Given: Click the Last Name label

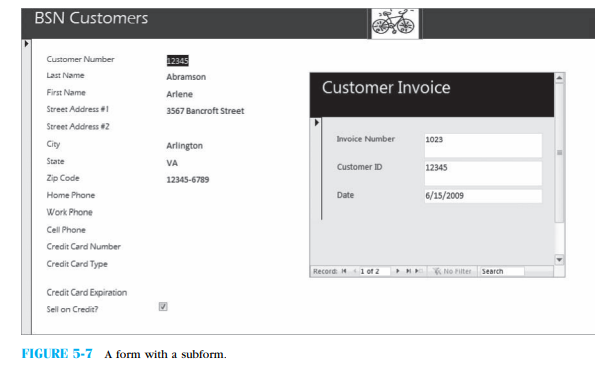Looking at the screenshot, I should pyautogui.click(x=65, y=75).
